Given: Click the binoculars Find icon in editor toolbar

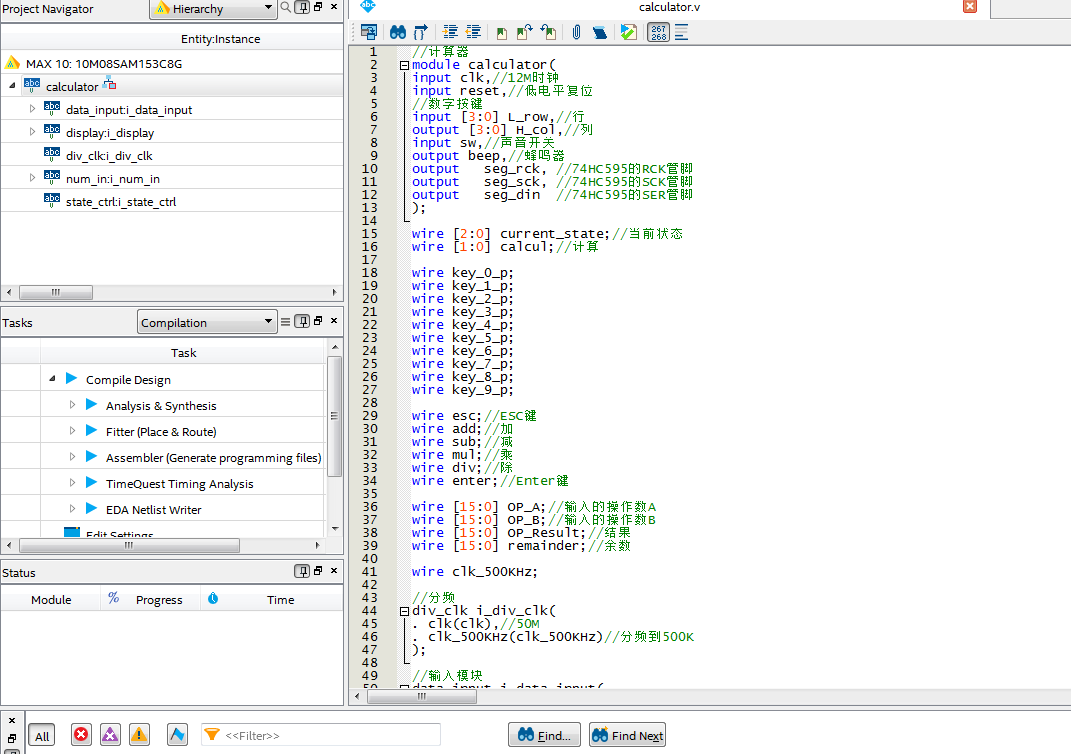Looking at the screenshot, I should [397, 32].
